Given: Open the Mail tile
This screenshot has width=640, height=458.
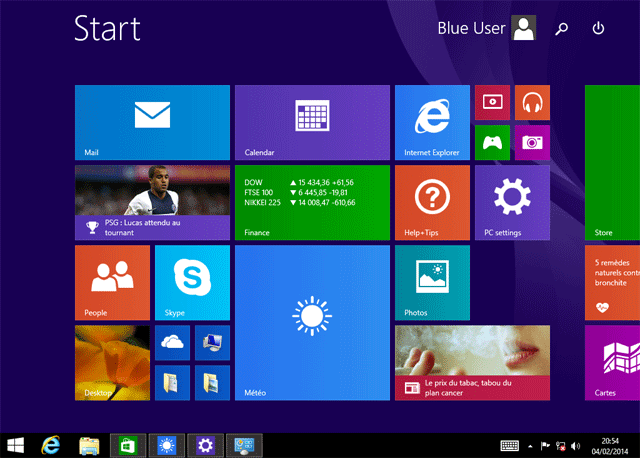Looking at the screenshot, I should (152, 122).
